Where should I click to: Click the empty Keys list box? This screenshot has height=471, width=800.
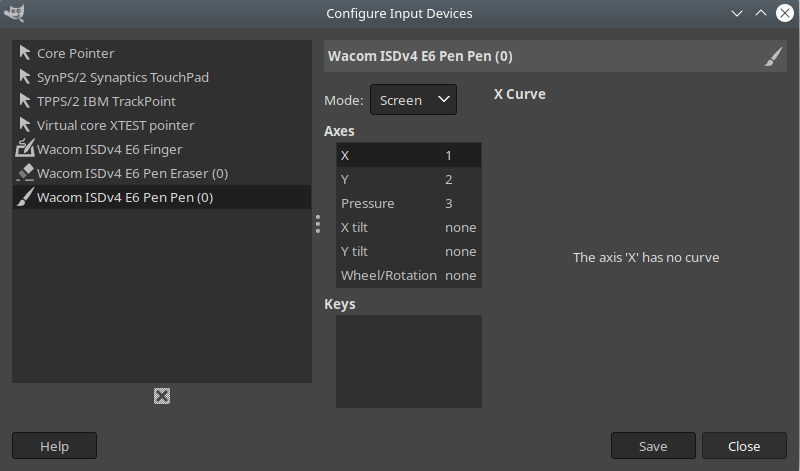coord(409,361)
